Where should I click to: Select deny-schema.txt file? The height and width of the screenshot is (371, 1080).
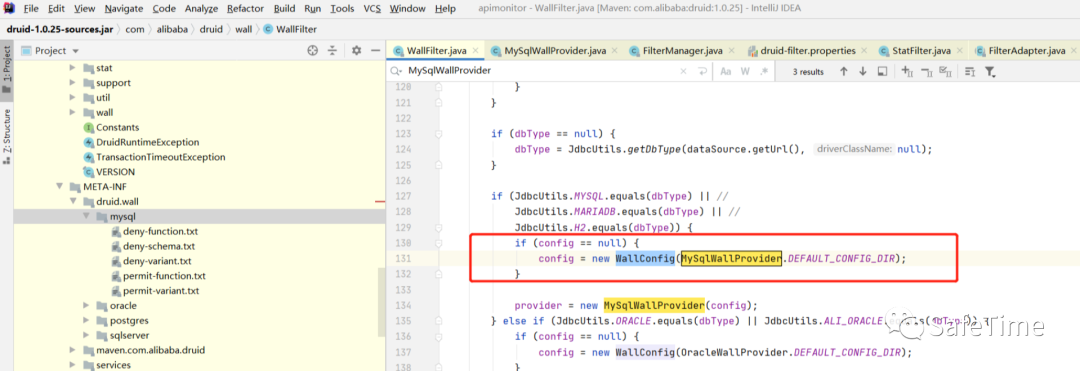[x=158, y=246]
